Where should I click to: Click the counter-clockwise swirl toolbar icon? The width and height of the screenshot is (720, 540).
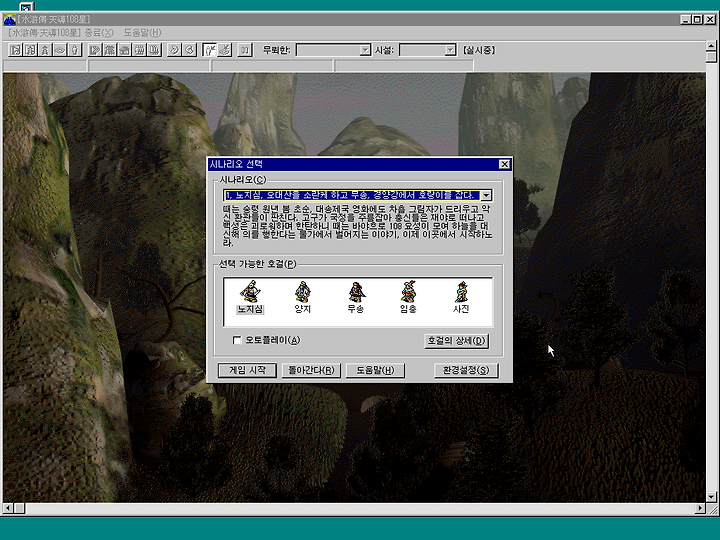[x=189, y=50]
